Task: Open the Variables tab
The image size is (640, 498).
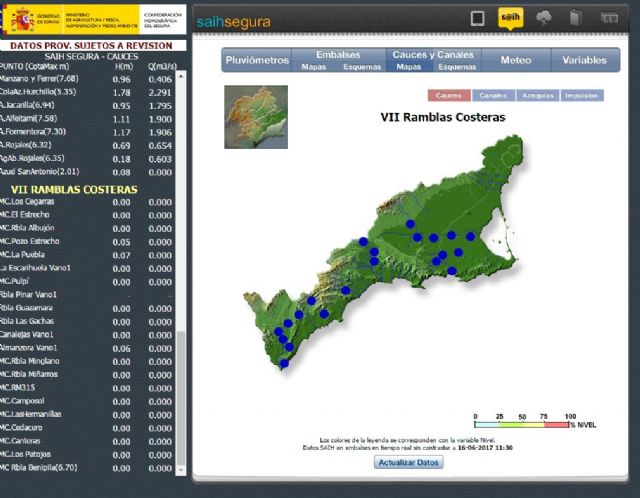Action: [x=584, y=60]
